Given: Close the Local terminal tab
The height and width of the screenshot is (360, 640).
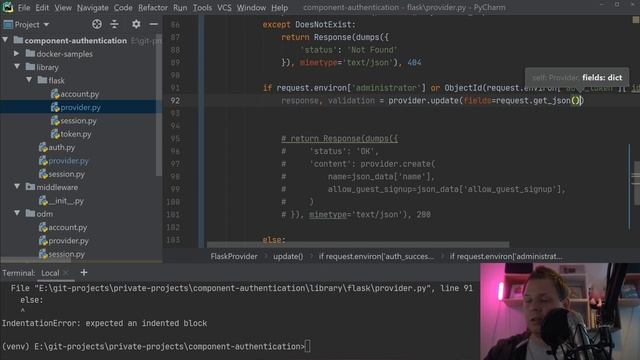Looking at the screenshot, I should click(x=66, y=273).
